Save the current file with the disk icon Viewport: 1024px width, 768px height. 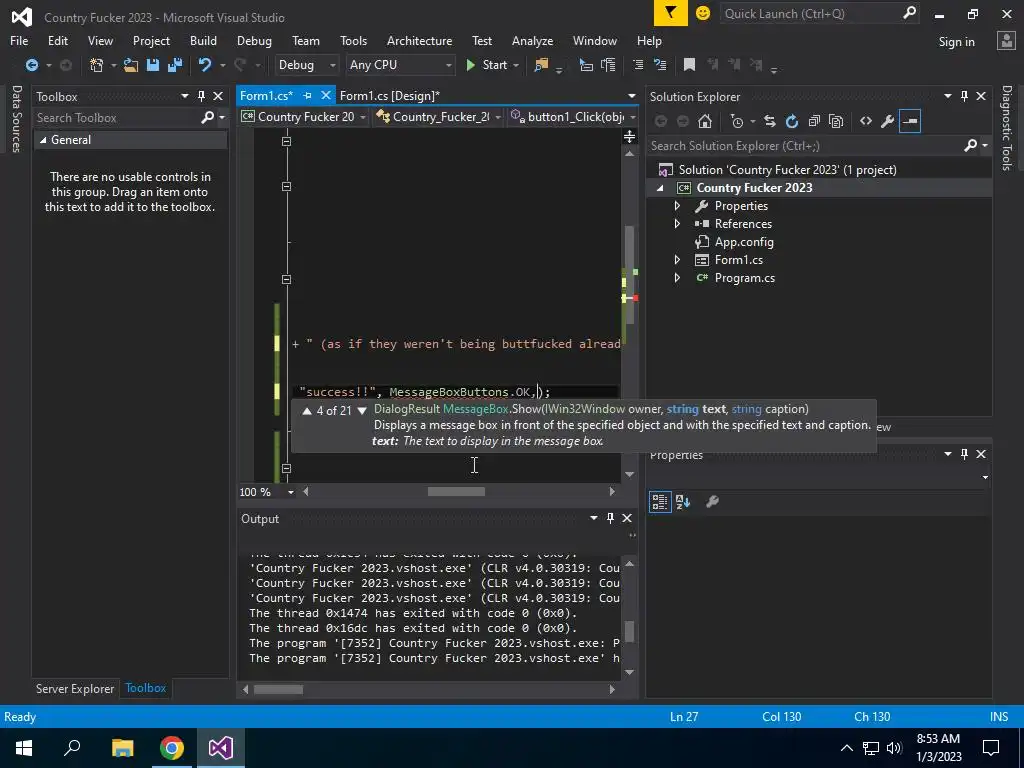coord(153,65)
